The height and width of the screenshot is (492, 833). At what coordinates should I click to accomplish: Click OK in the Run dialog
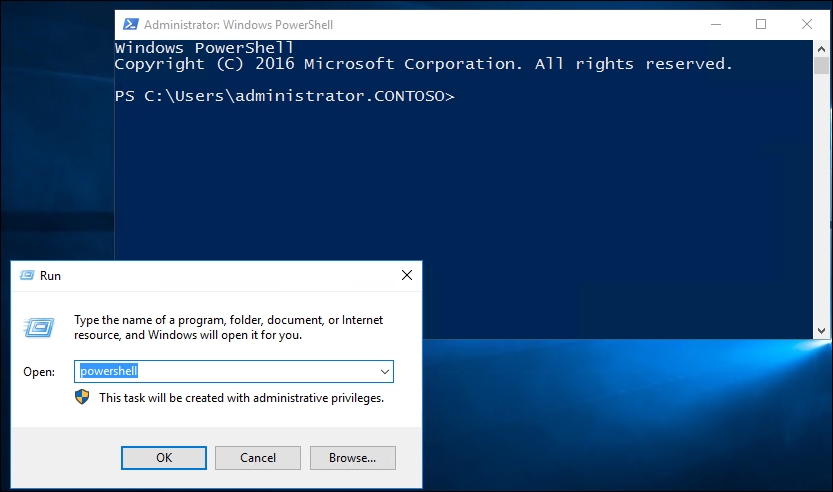(x=164, y=457)
